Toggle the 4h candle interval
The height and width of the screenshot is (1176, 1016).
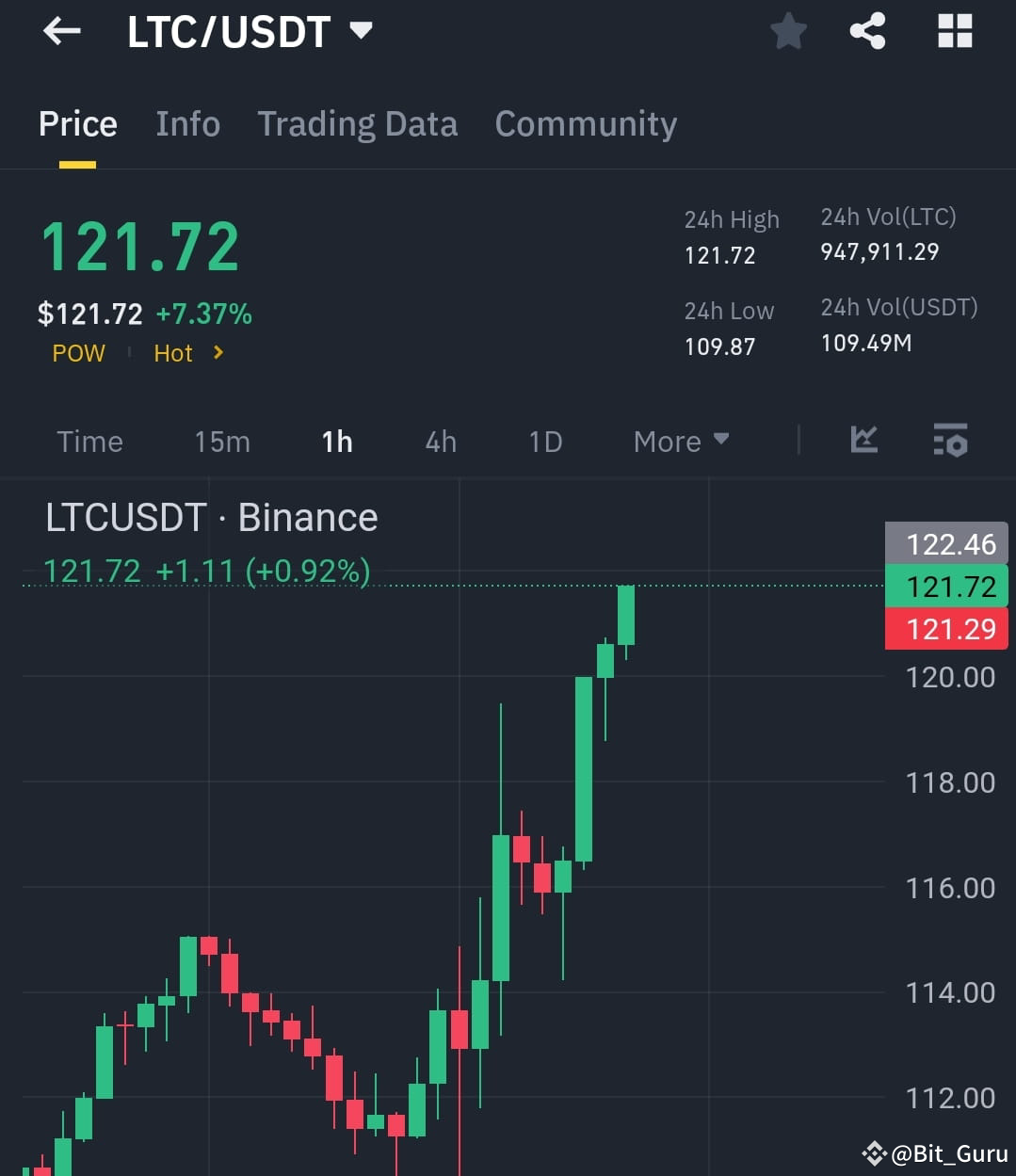440,441
